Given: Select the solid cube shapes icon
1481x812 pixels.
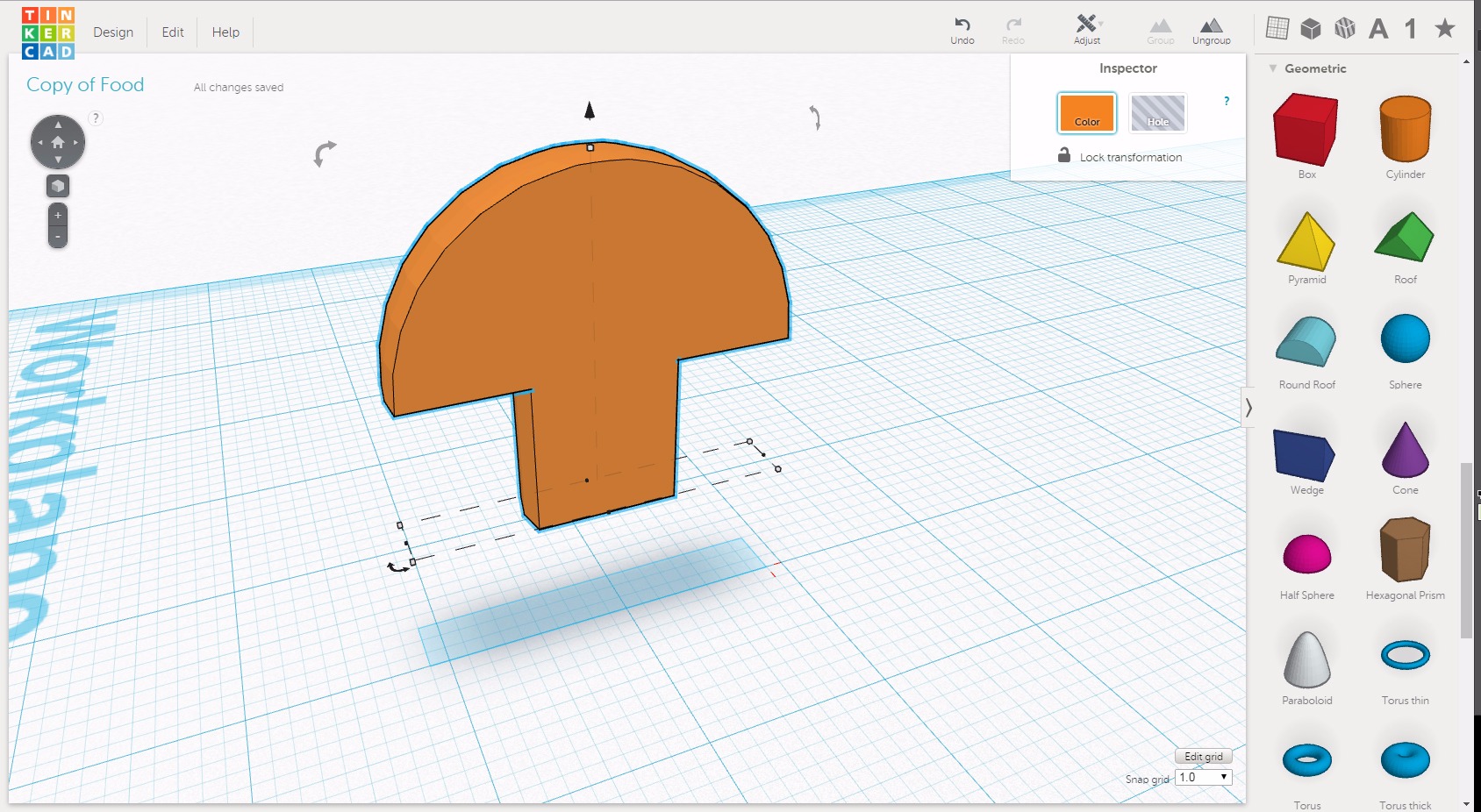Looking at the screenshot, I should 1311,28.
